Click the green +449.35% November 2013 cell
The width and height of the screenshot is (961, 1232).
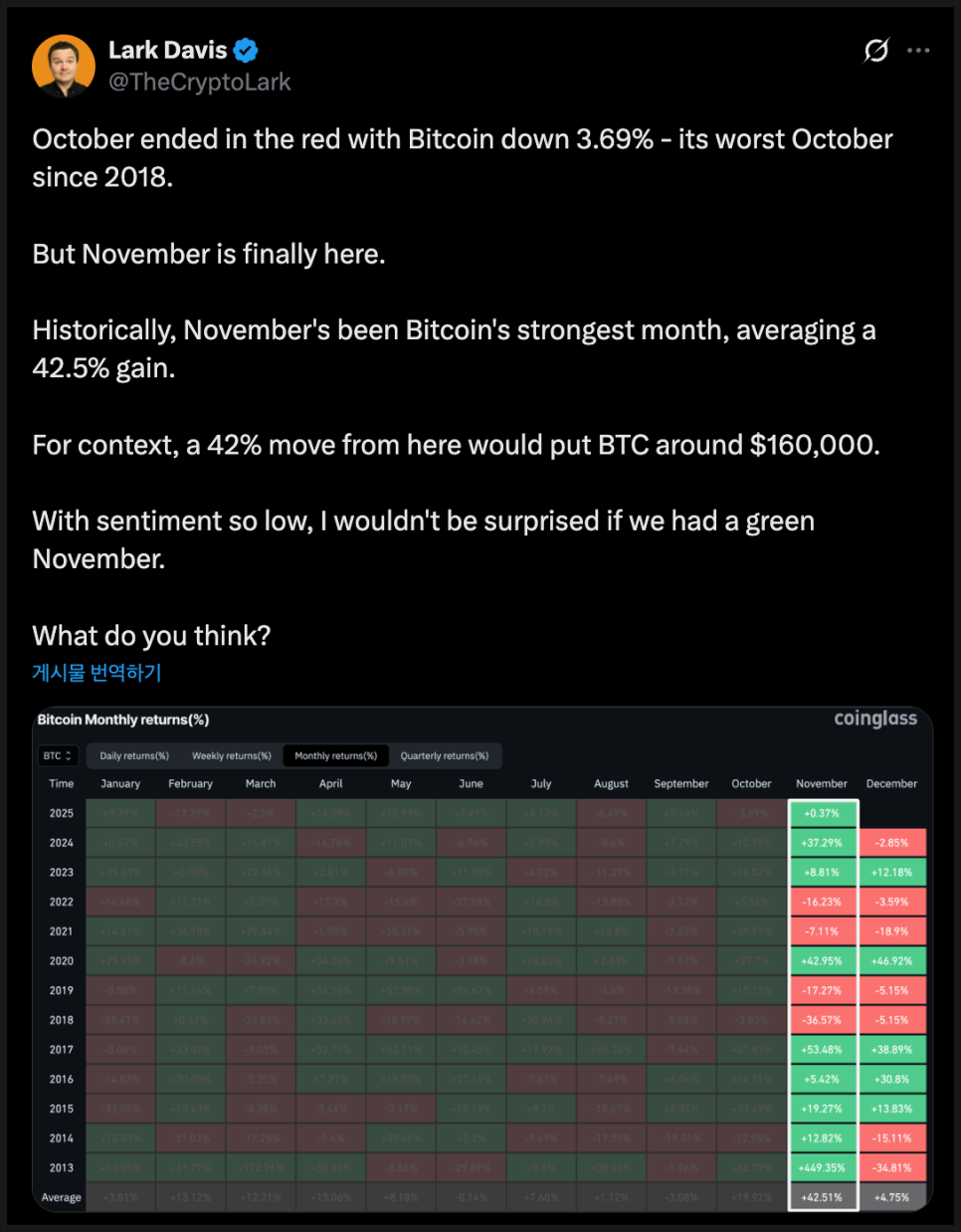(822, 1168)
